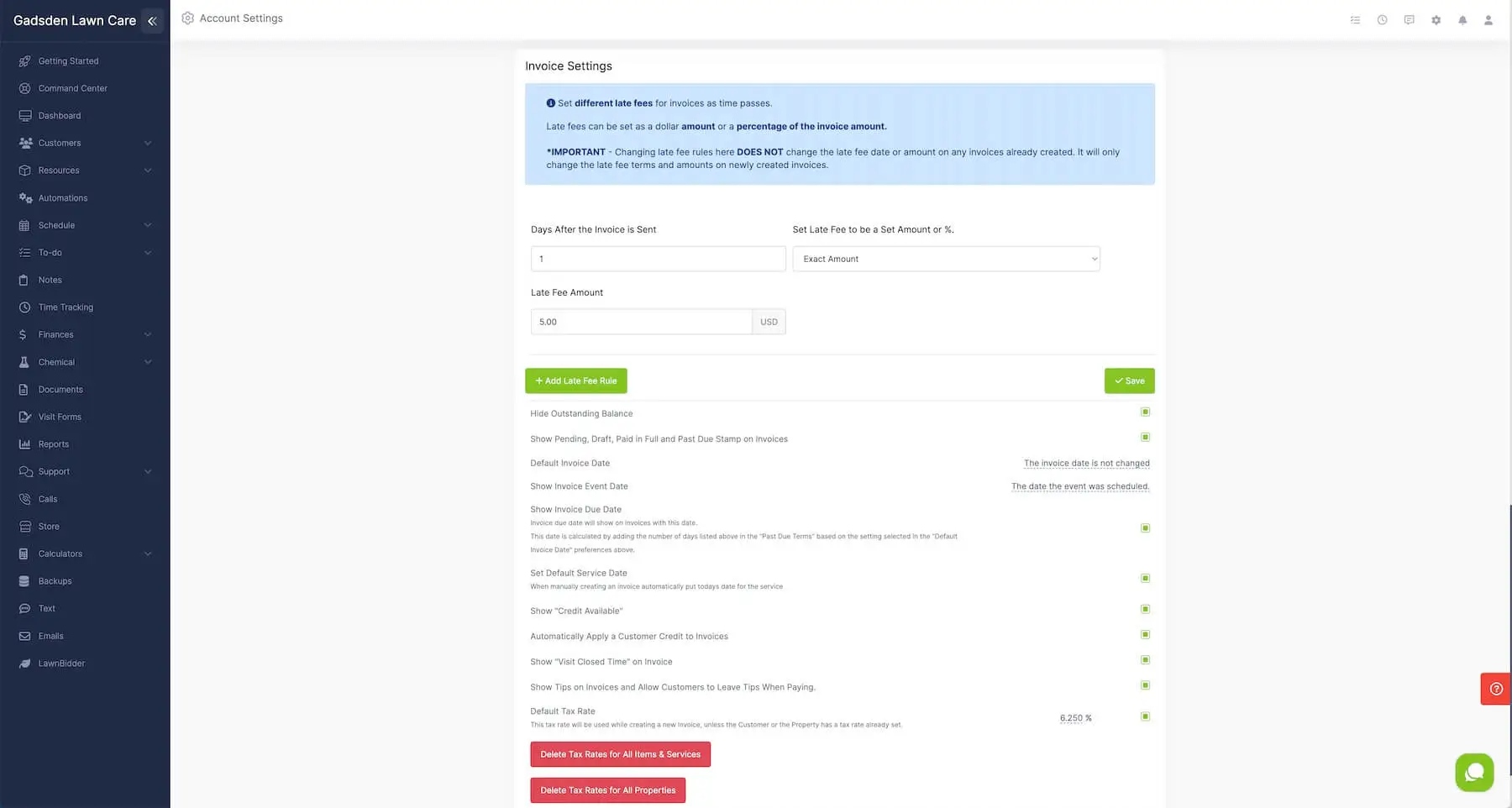Collapse the sidebar with double-chevron icon

click(152, 21)
